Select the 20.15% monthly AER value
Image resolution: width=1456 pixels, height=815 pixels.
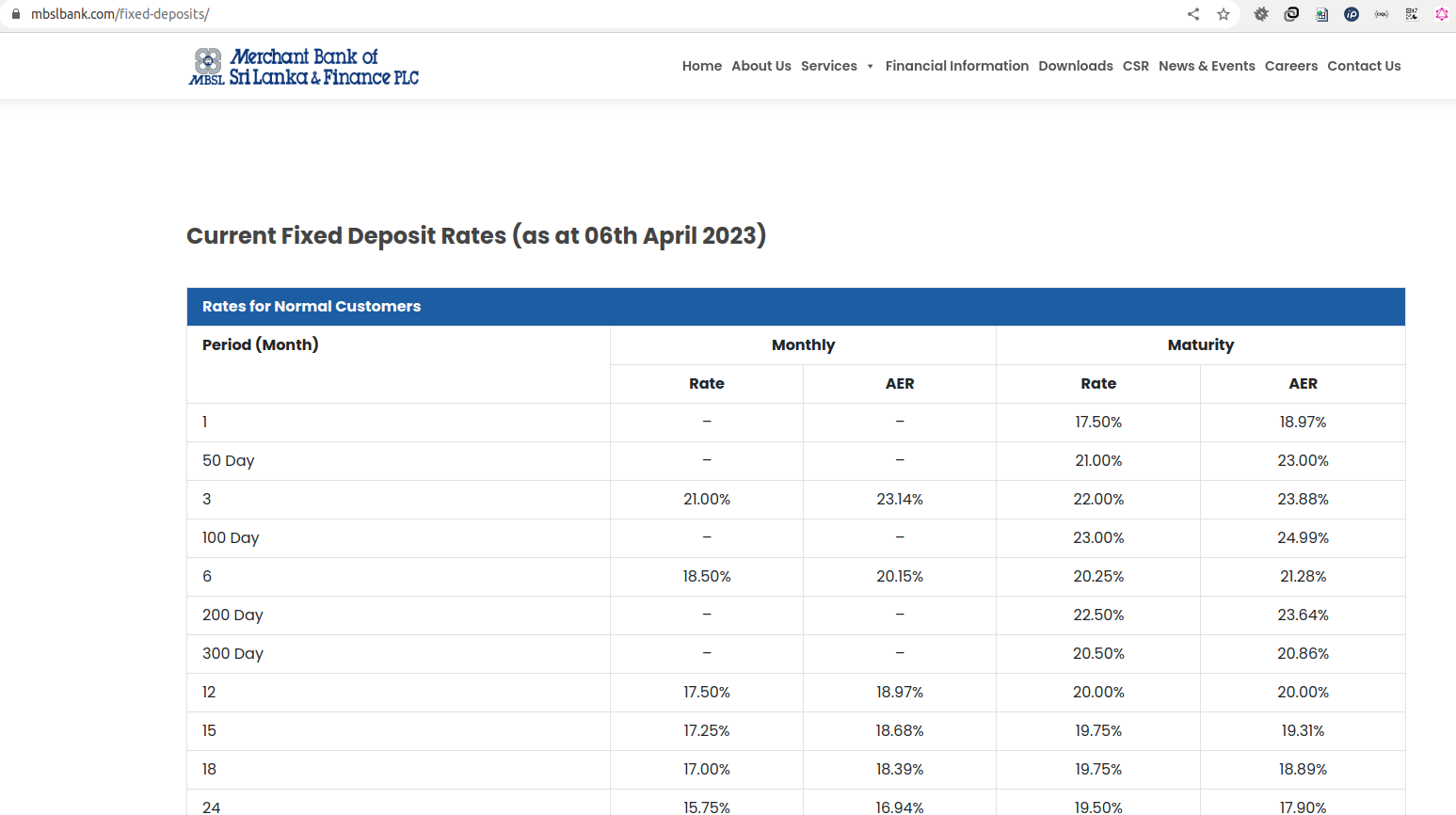(900, 577)
